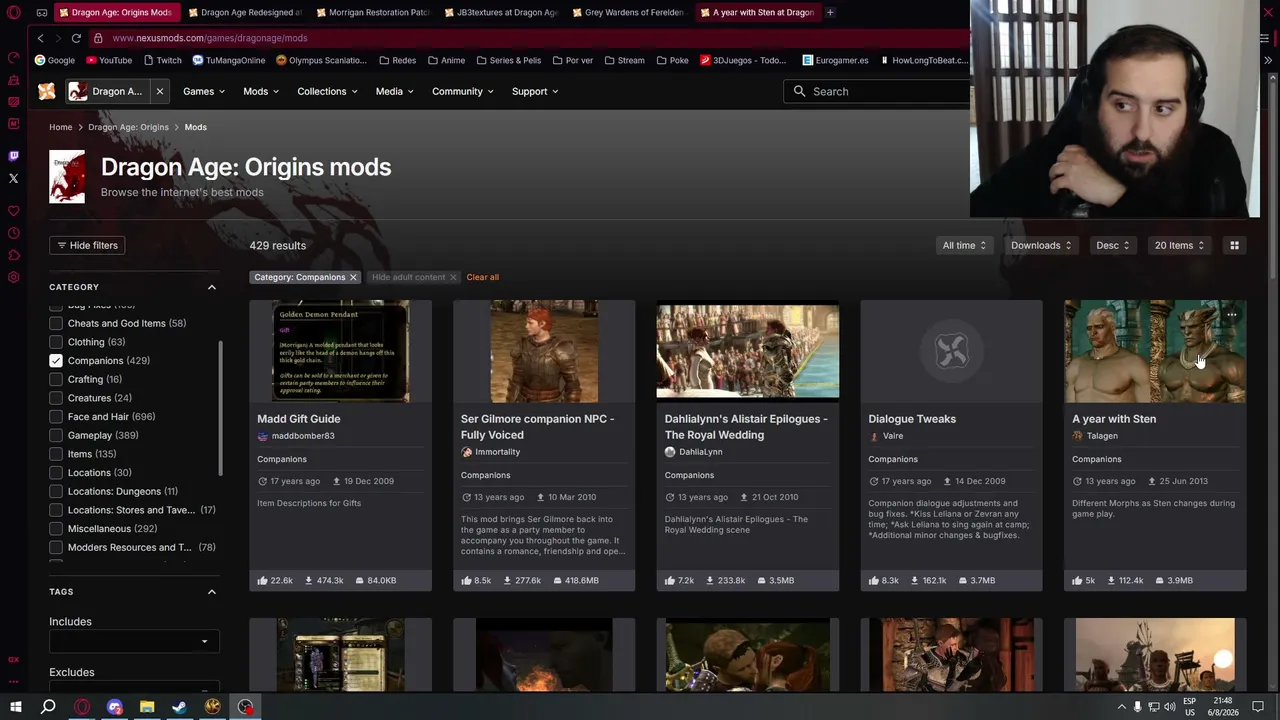Click the Category list scrollbar

click(220, 408)
